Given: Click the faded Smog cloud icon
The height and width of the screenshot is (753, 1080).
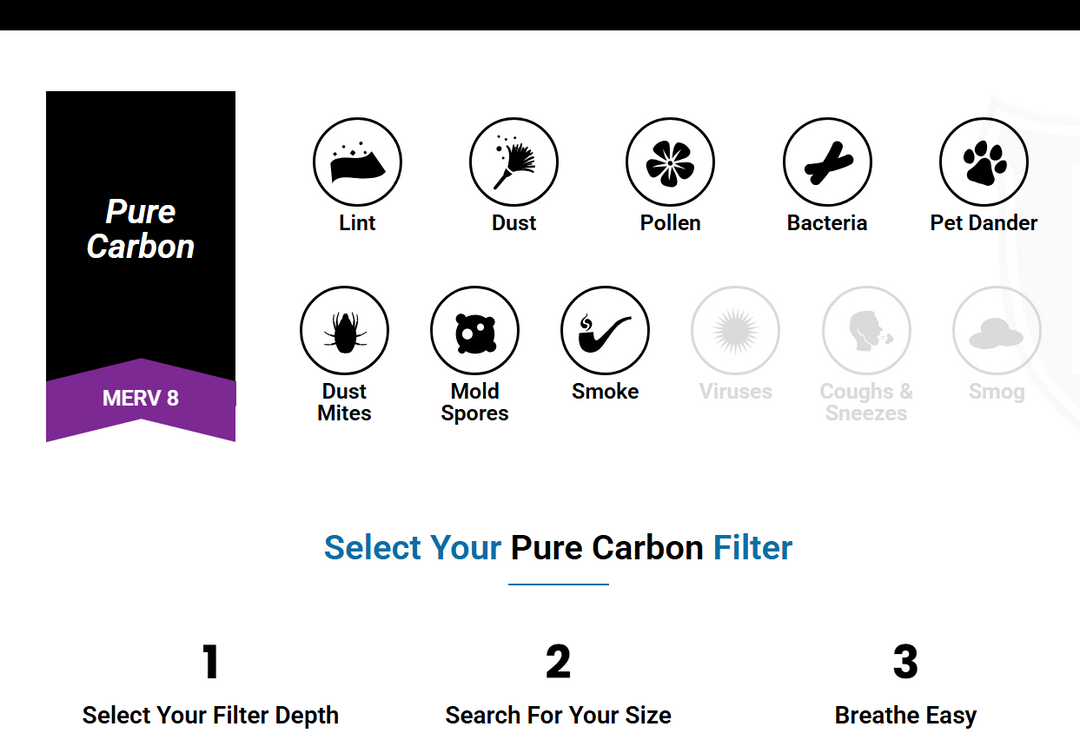Looking at the screenshot, I should (x=997, y=331).
